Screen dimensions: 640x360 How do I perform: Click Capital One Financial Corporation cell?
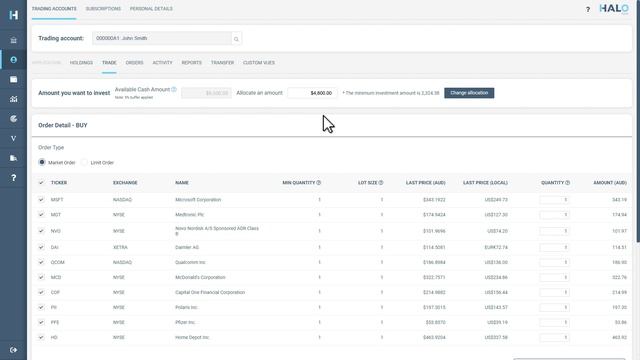click(210, 292)
